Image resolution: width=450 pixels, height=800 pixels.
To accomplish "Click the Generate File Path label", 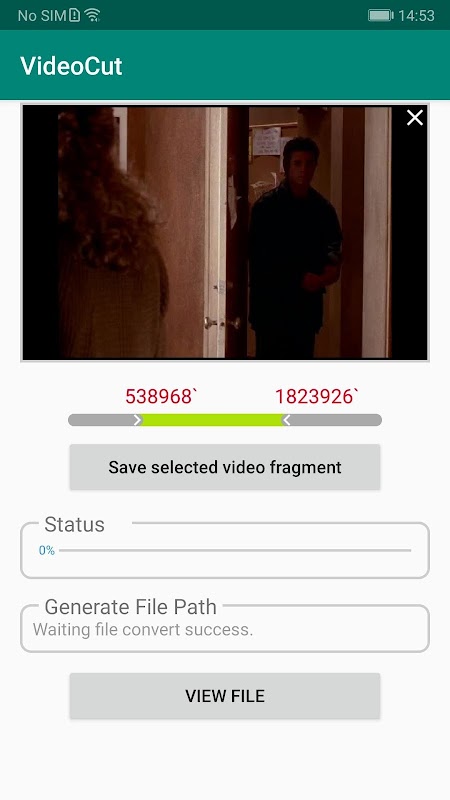I will tap(131, 607).
